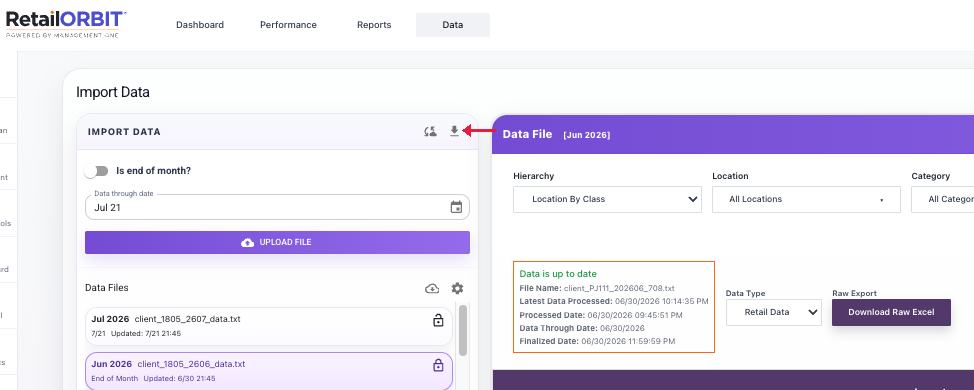Open the calendar picker icon
Viewport: 974px width, 390px height.
457,207
